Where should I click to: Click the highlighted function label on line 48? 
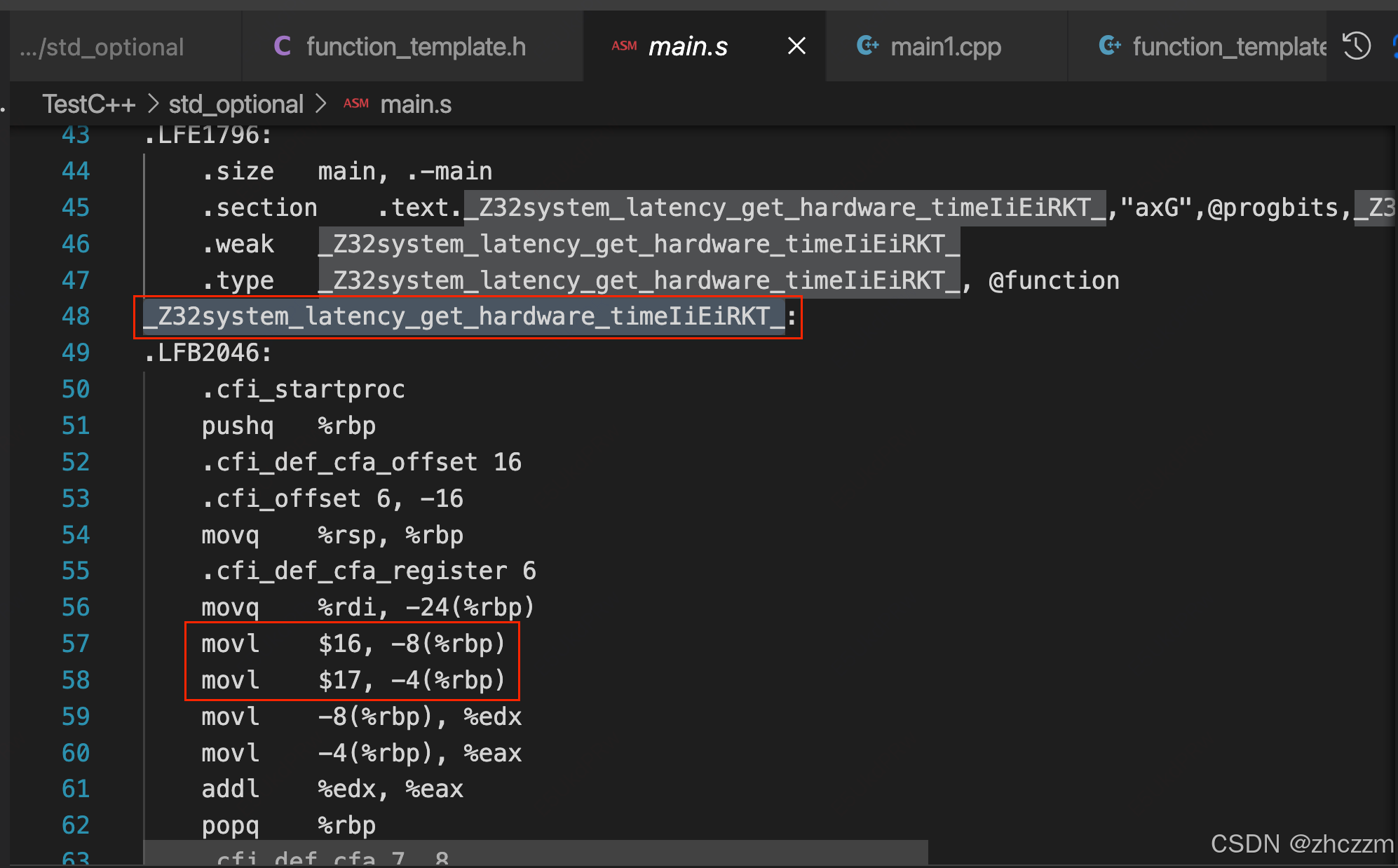tap(463, 316)
